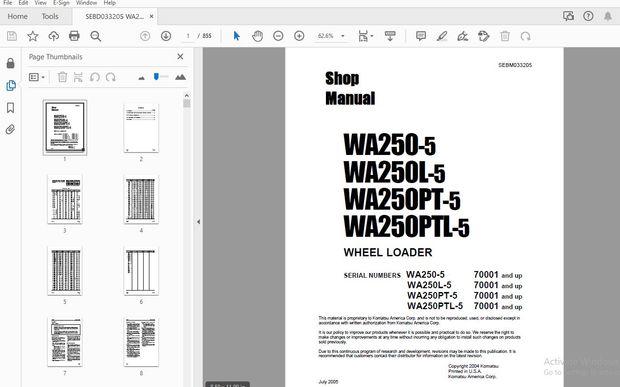Click the scrolling mode keyboard icon
Screen dimensions: 620x387
pyautogui.click(x=390, y=36)
